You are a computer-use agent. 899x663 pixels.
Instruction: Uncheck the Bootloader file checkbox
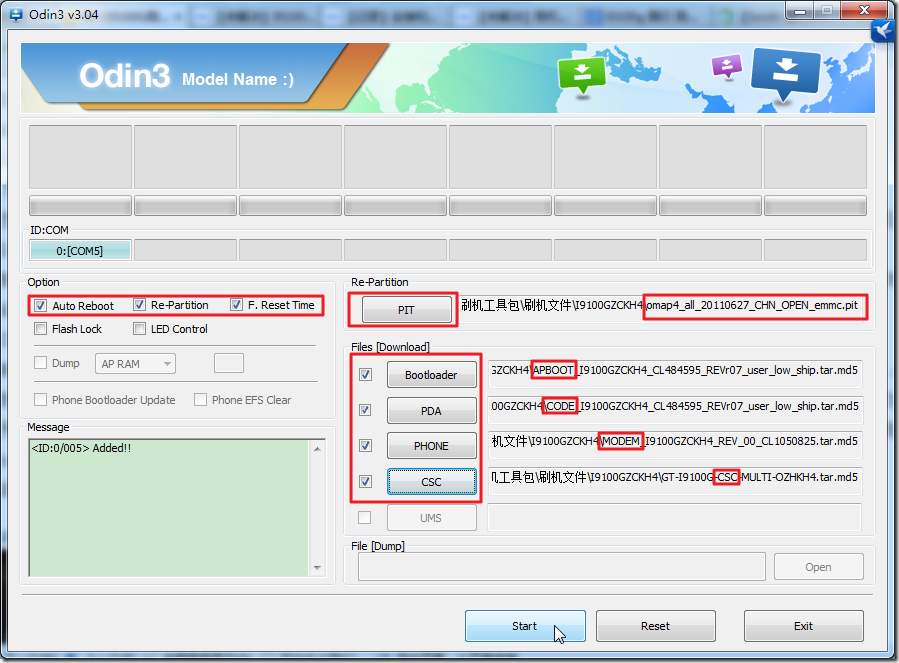pos(365,375)
